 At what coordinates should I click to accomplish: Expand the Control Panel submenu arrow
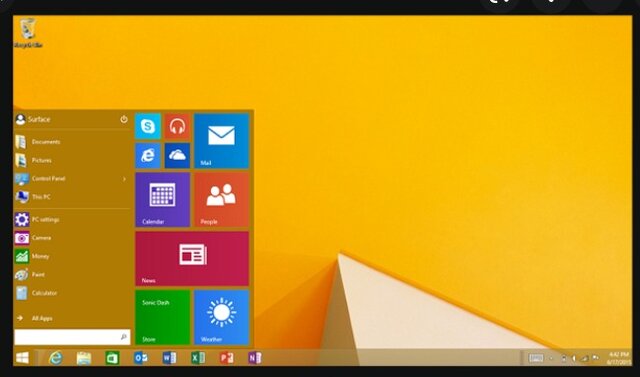(x=124, y=179)
